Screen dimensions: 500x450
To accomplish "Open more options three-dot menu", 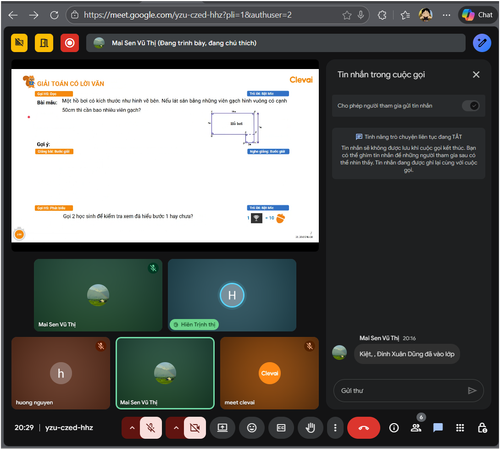I will click(335, 428).
